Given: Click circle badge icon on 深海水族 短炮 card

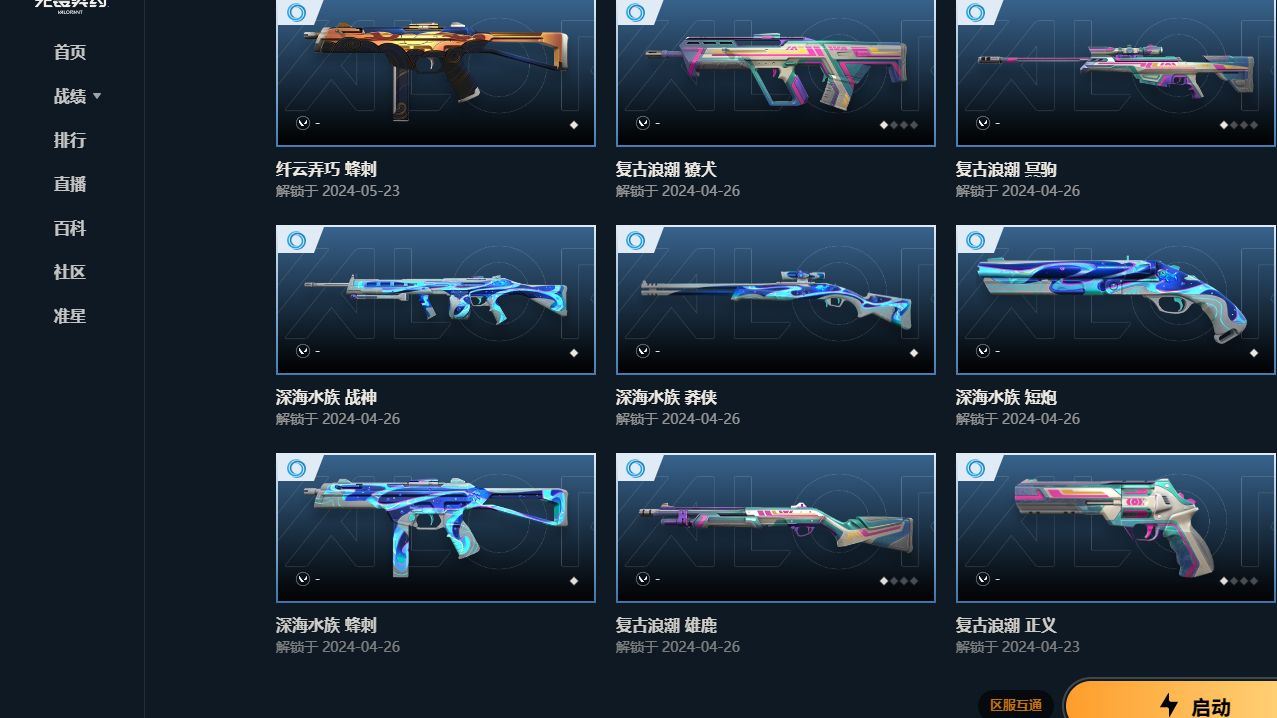Looking at the screenshot, I should point(976,240).
